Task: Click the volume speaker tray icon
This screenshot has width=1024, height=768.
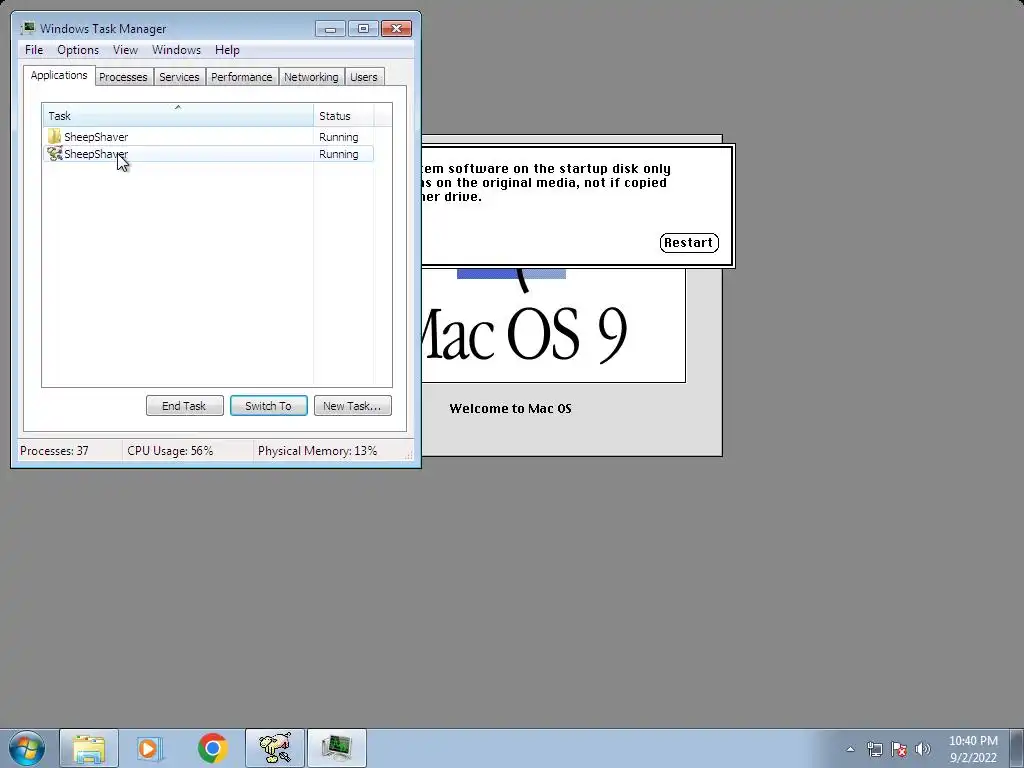Action: (x=923, y=749)
